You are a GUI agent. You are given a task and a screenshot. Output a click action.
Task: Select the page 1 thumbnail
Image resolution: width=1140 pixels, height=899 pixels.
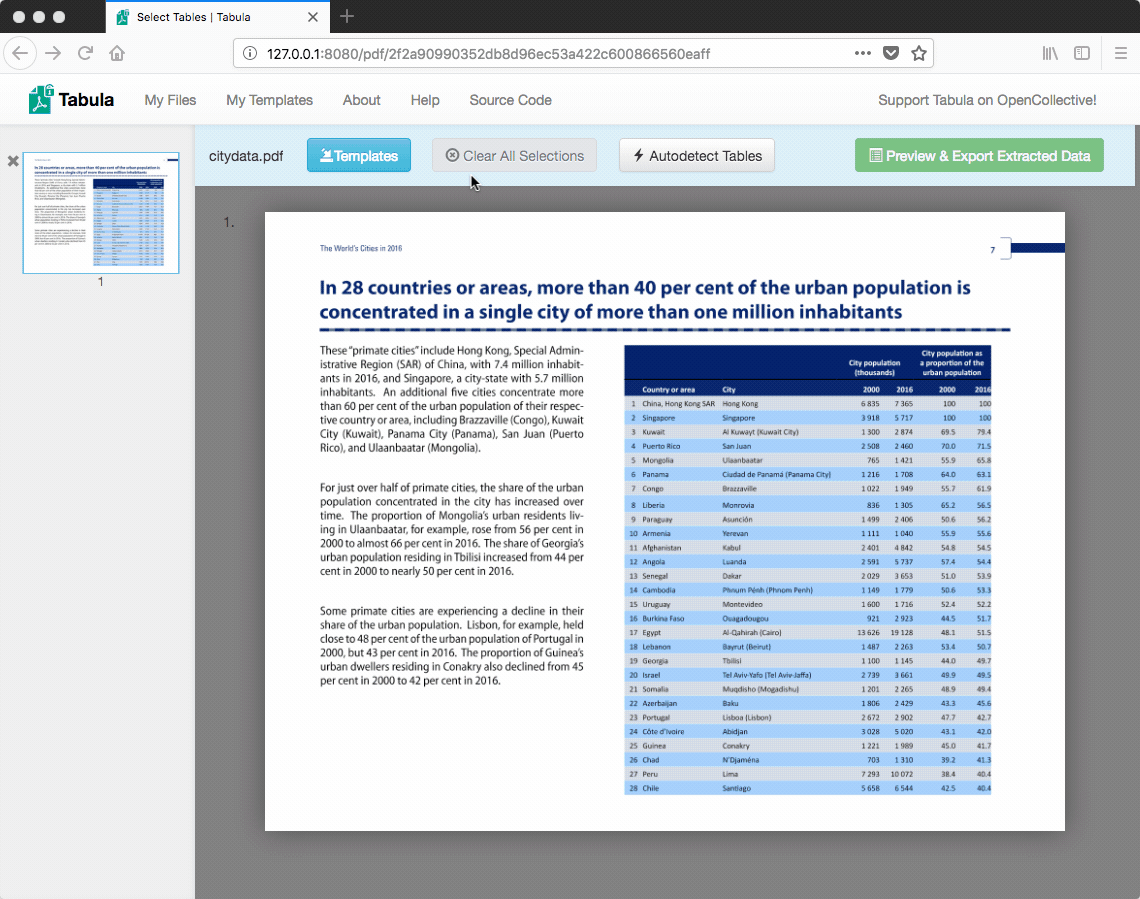pos(101,213)
